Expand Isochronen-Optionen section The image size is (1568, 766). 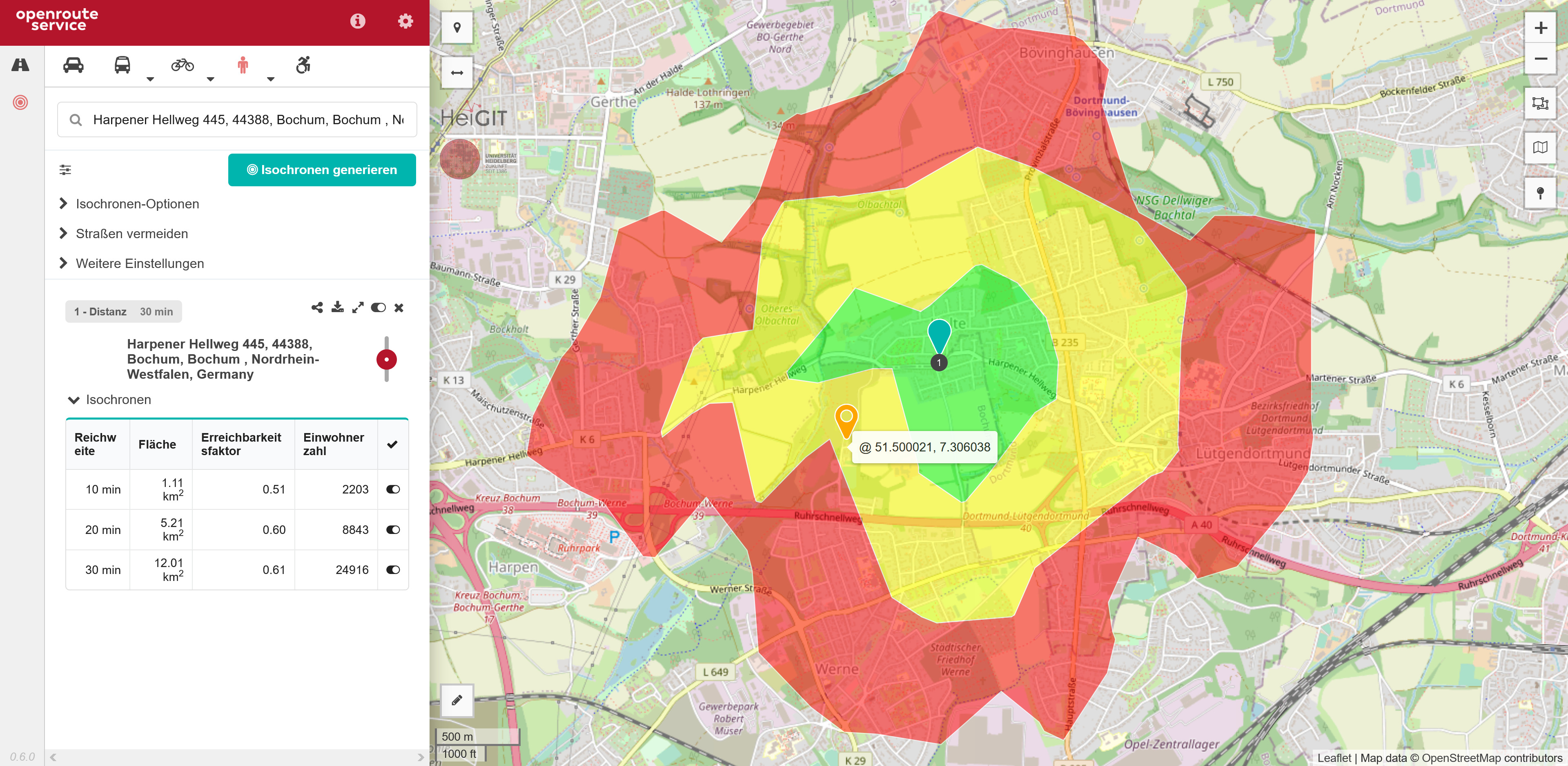tap(137, 204)
